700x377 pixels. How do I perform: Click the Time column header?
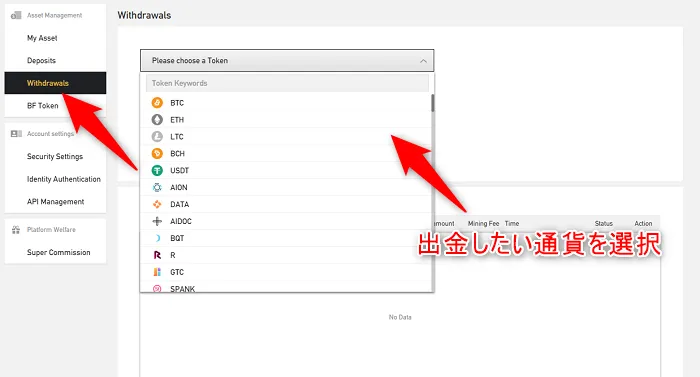click(512, 223)
